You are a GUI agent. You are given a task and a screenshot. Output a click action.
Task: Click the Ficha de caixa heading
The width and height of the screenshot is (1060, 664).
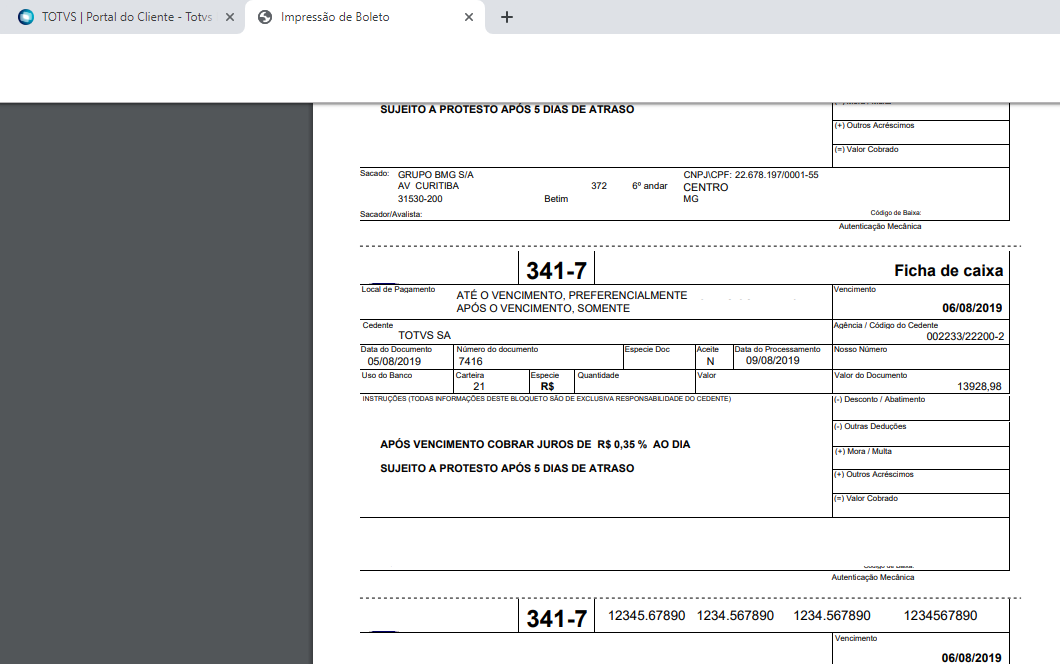click(948, 270)
